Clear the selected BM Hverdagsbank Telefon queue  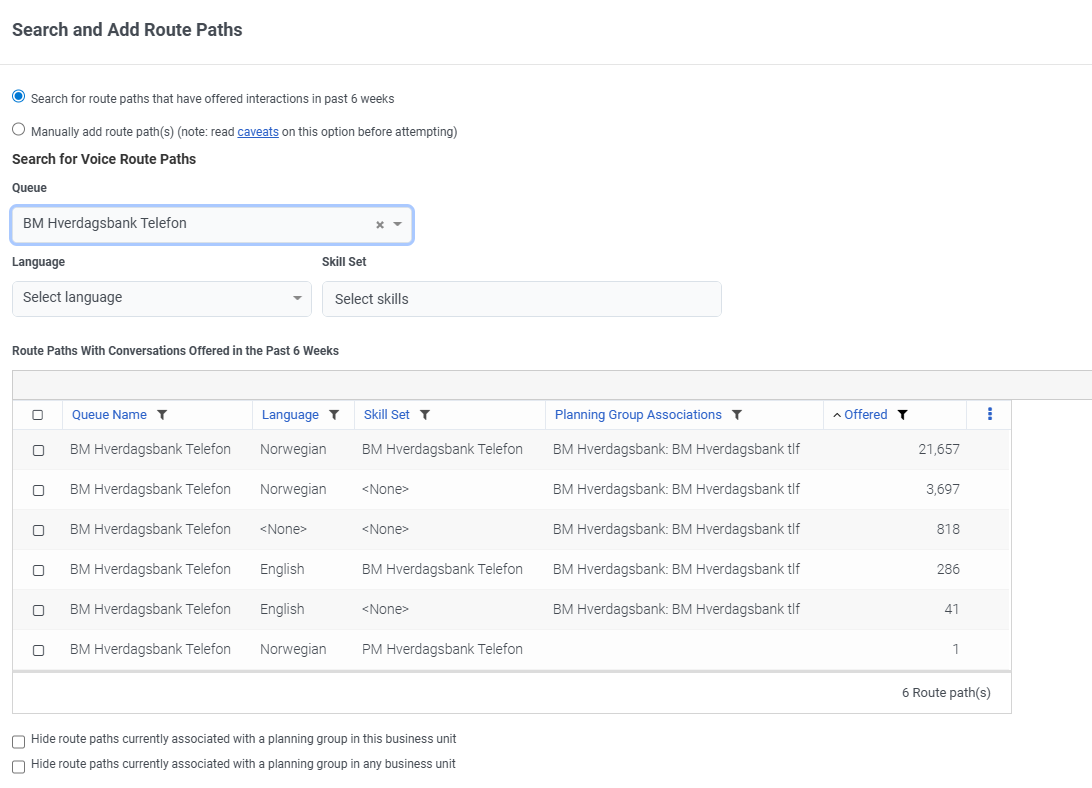pos(380,225)
